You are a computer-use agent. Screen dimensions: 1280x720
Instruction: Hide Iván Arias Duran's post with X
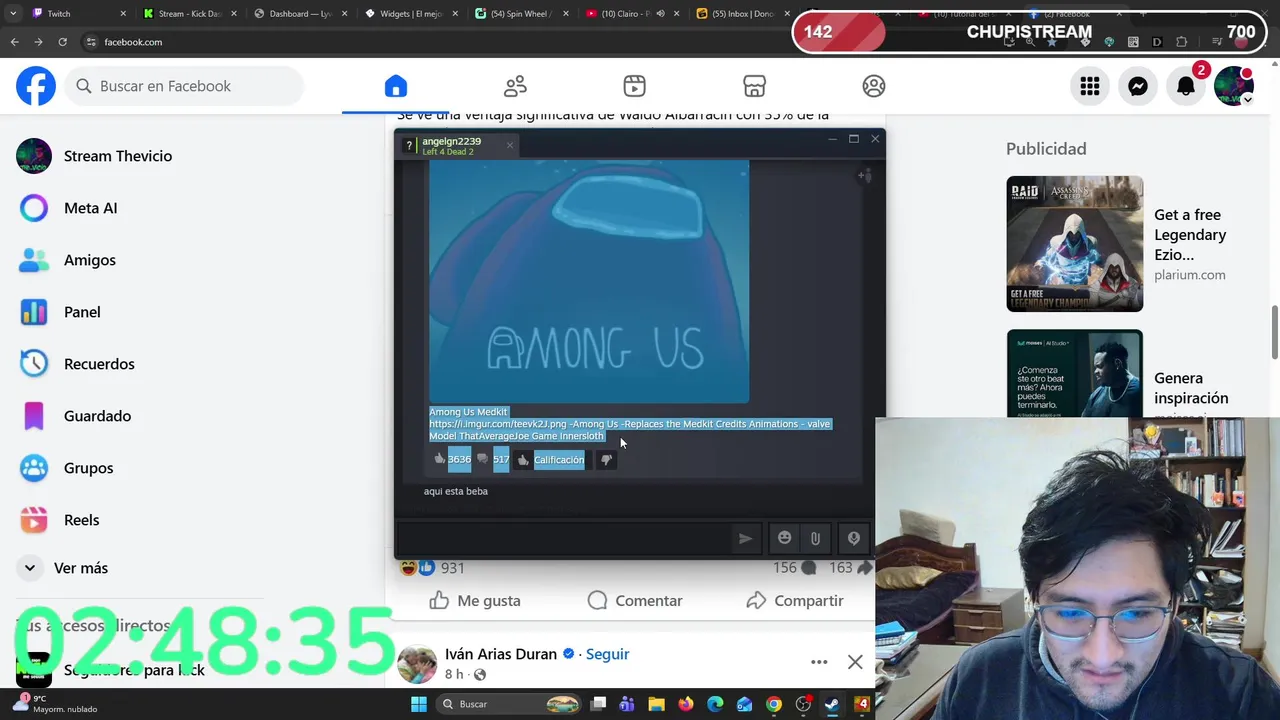855,662
